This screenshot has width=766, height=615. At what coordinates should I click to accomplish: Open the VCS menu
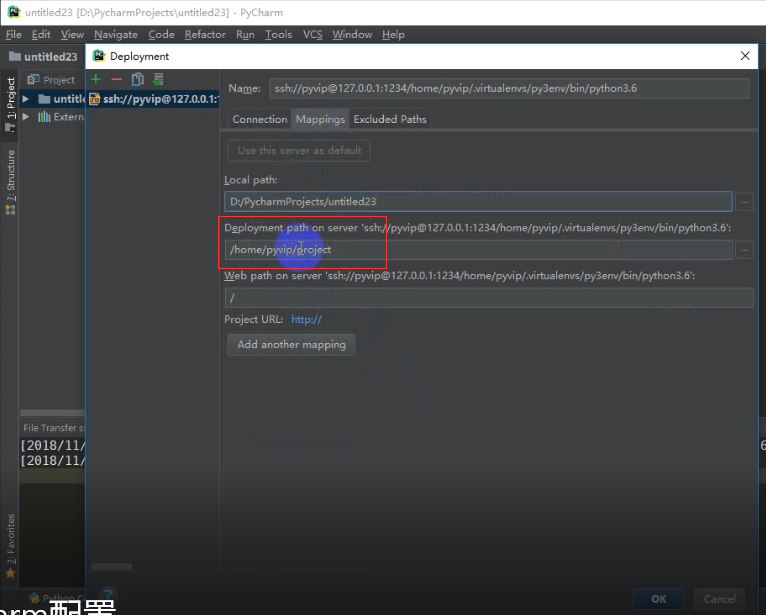point(313,34)
